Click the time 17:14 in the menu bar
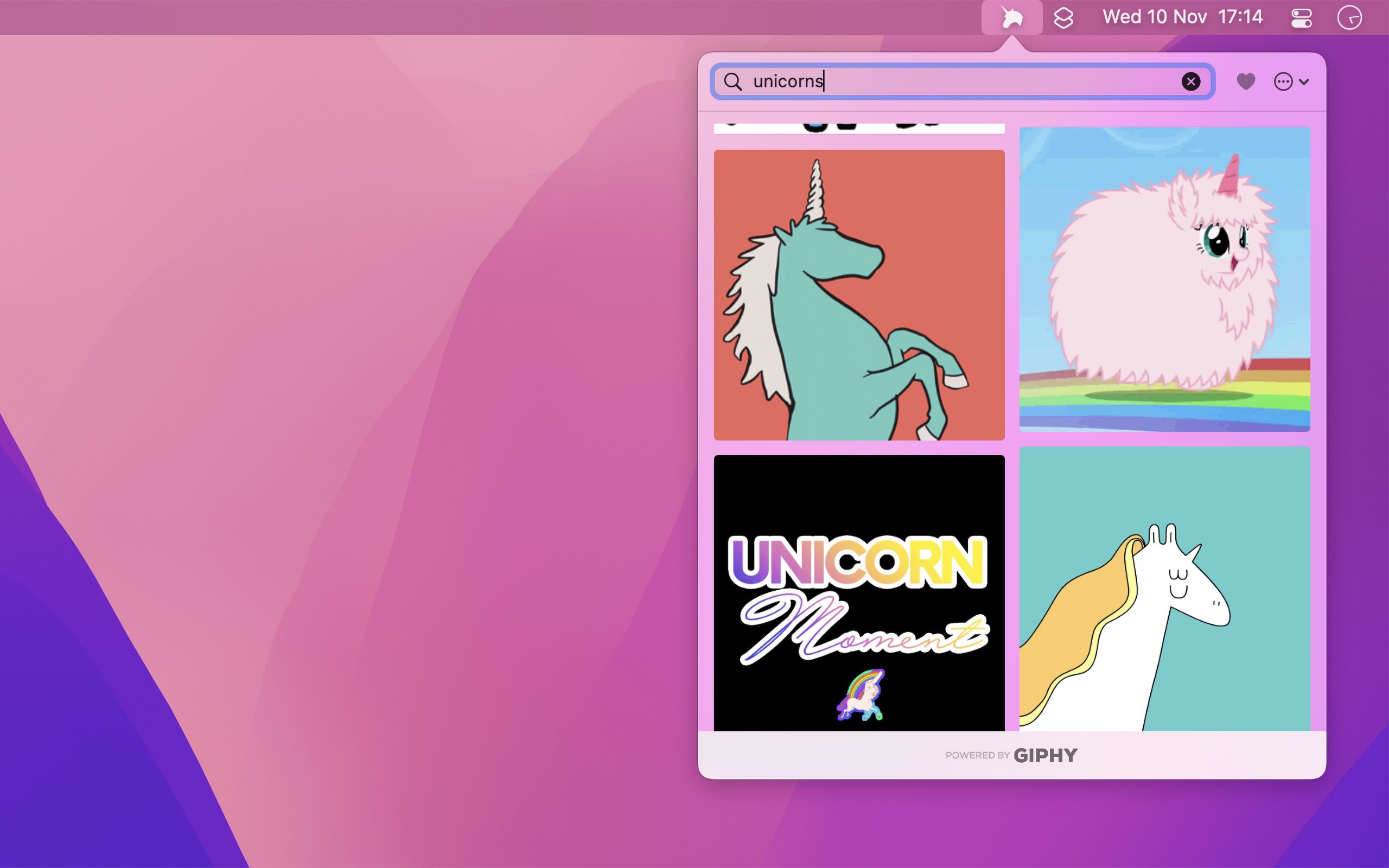1389x868 pixels. tap(1241, 17)
